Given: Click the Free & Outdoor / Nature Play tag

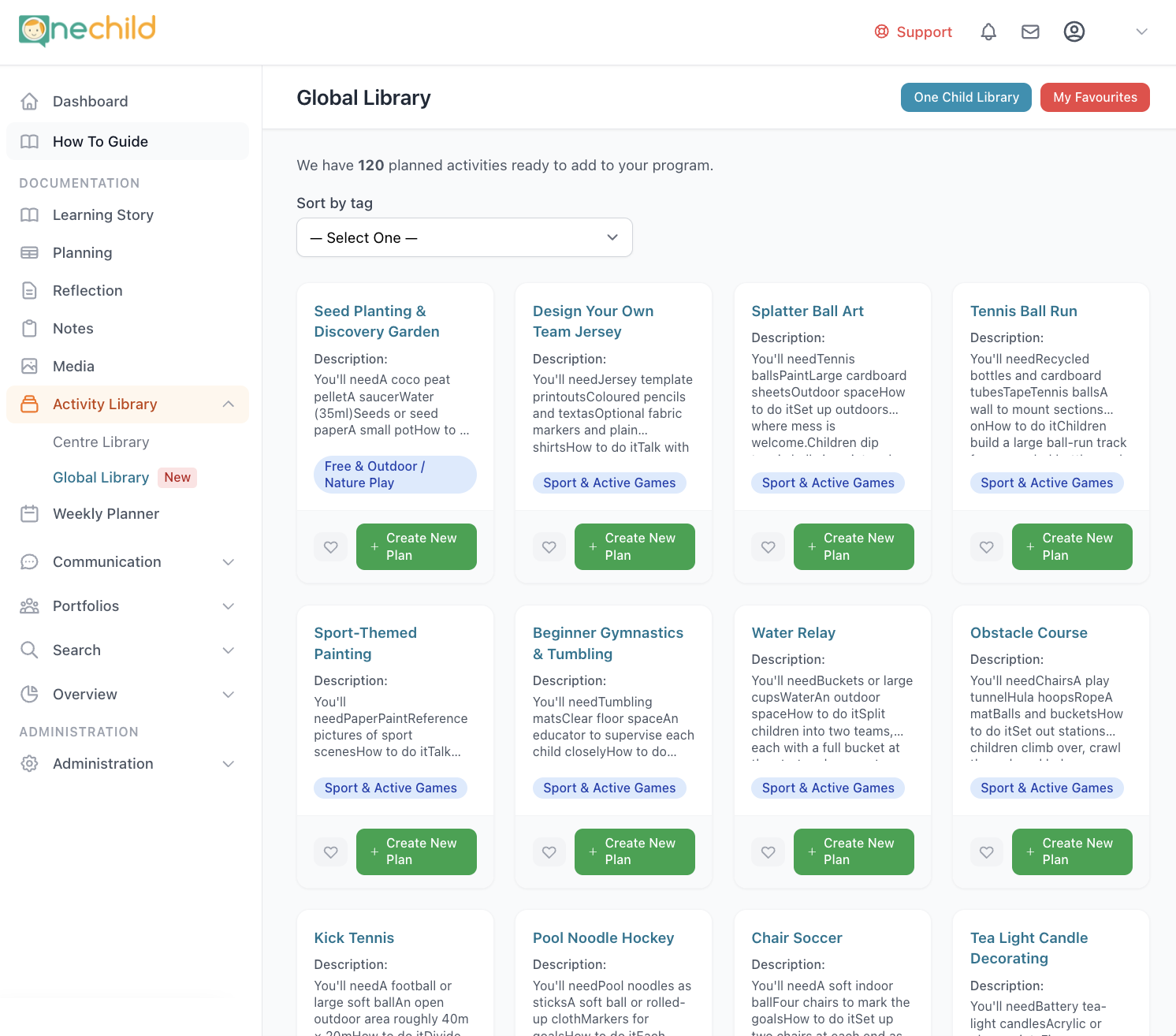Looking at the screenshot, I should click(395, 475).
